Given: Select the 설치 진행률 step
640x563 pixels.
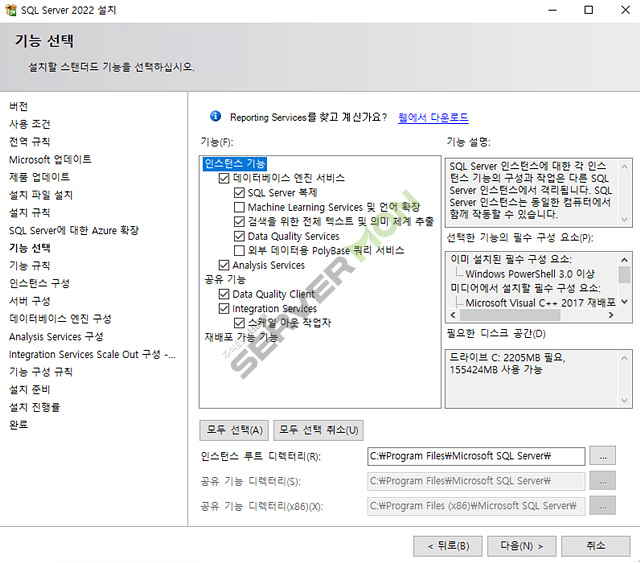Looking at the screenshot, I should (x=35, y=407).
